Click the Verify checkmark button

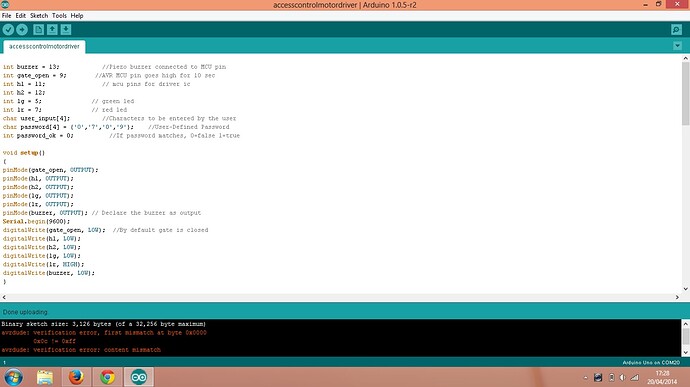(8, 29)
